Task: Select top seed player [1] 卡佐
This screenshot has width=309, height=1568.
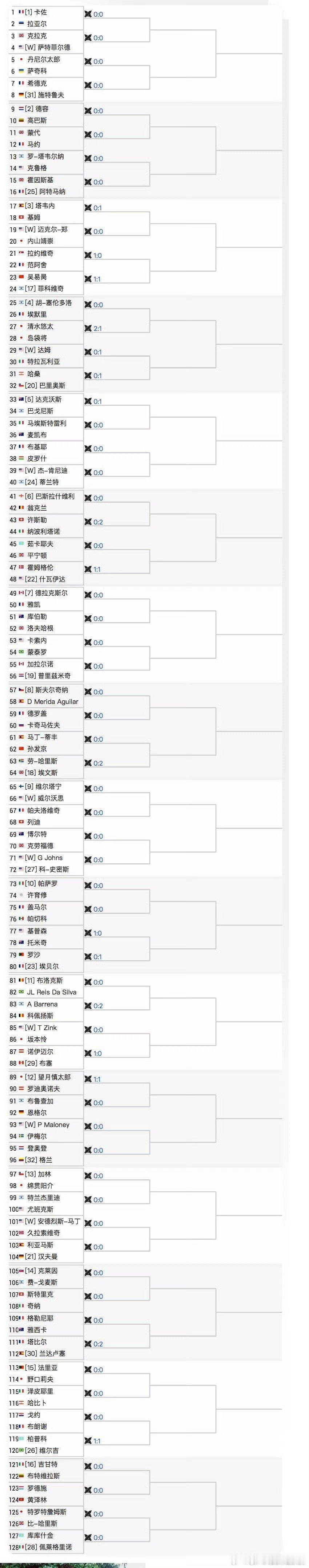Action: pos(36,12)
